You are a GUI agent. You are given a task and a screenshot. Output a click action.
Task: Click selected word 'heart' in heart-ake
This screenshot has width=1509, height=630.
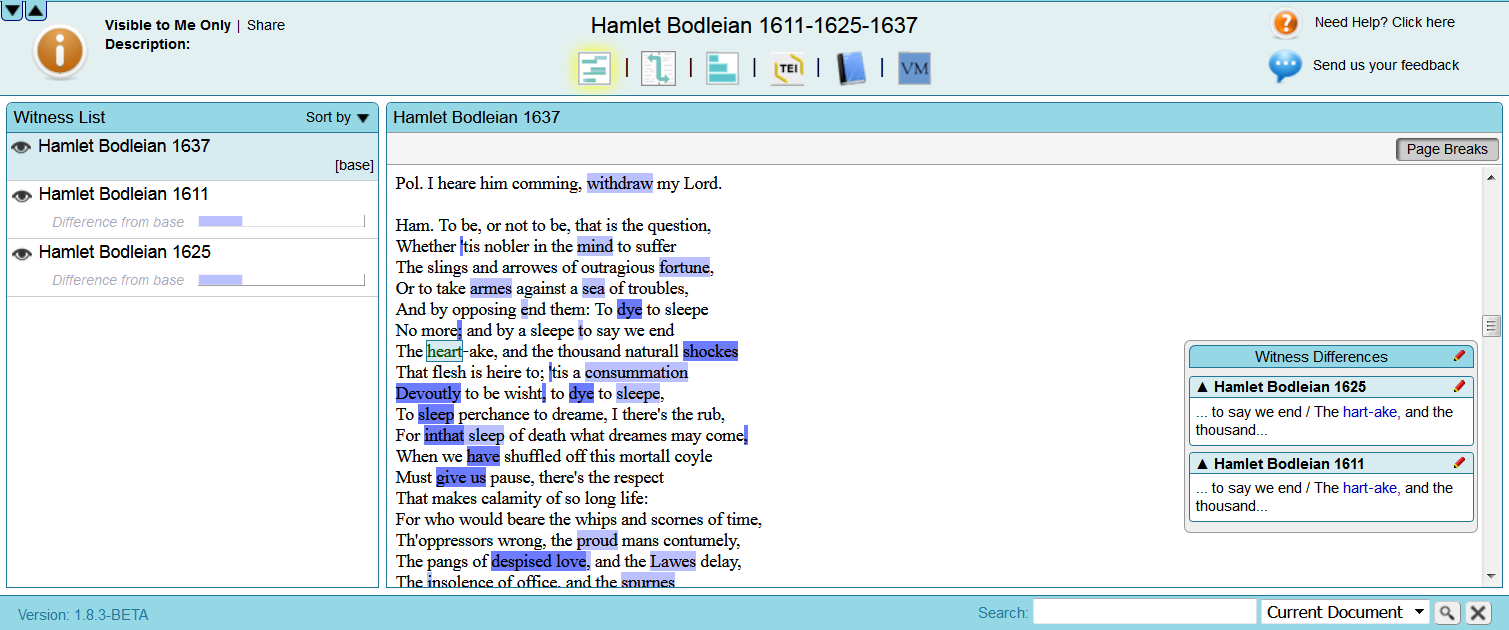444,351
